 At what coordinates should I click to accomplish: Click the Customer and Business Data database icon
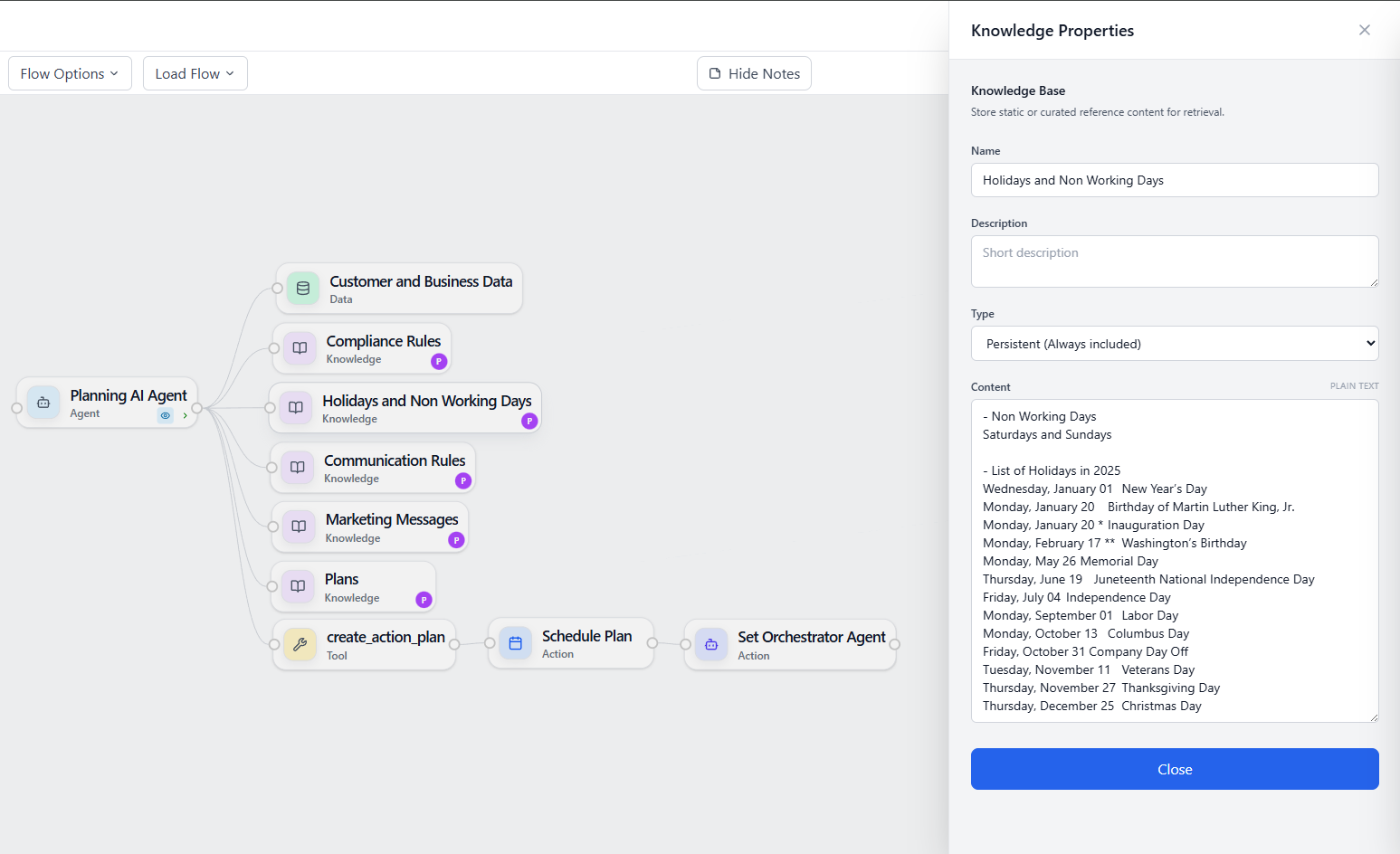tap(303, 289)
